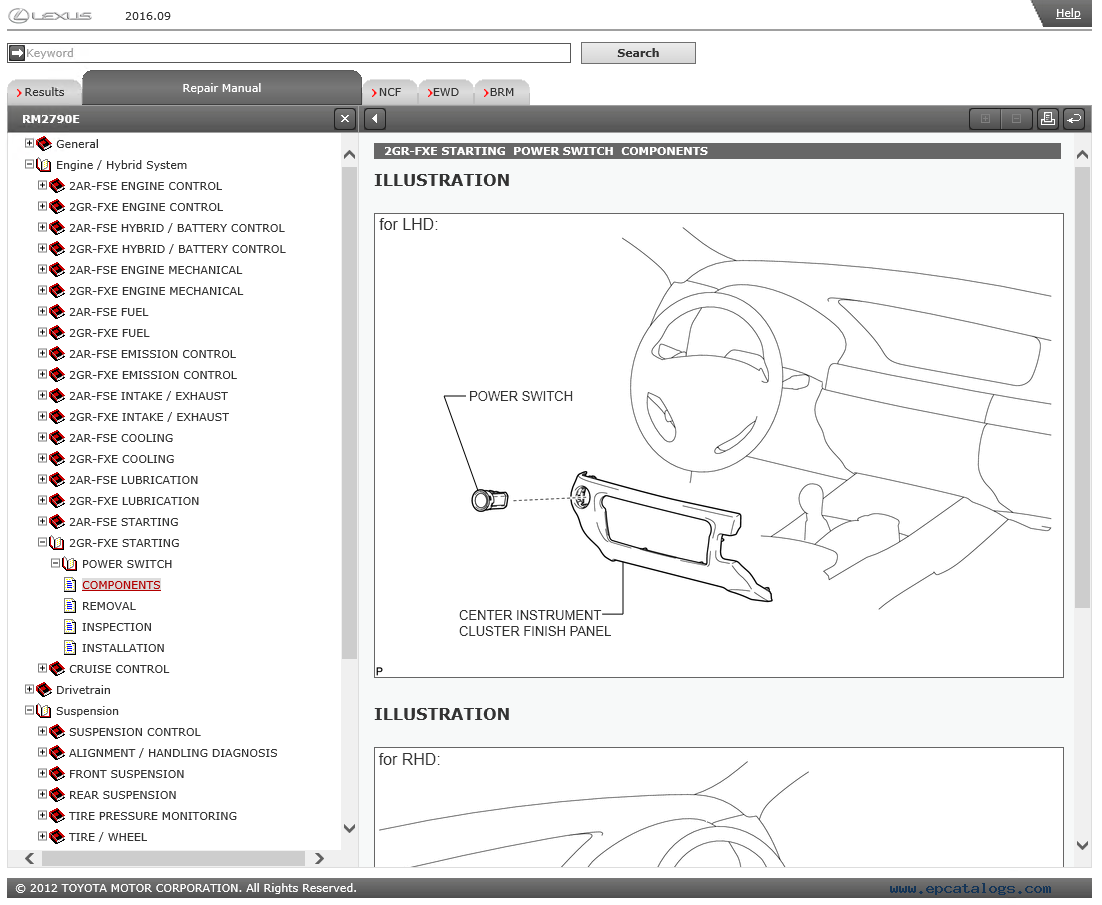Select 2AR-FSE ENGINE MECHANICAL tree item
The width and height of the screenshot is (1102, 905).
pyautogui.click(x=155, y=270)
